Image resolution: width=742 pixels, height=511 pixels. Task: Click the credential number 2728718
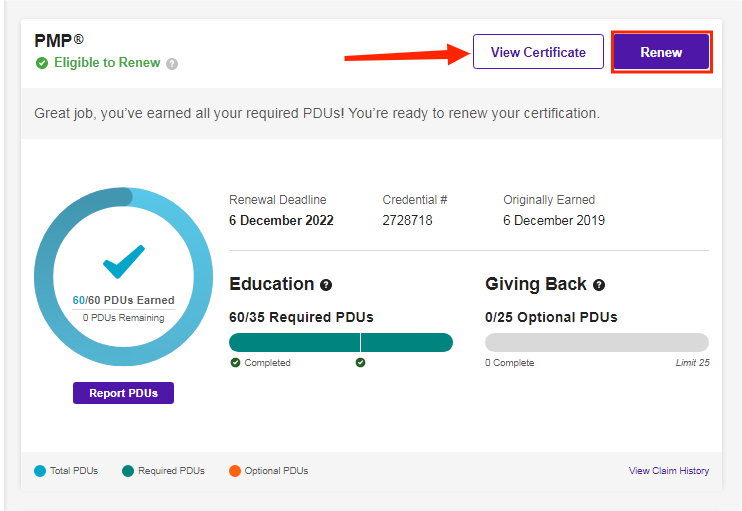click(x=407, y=220)
